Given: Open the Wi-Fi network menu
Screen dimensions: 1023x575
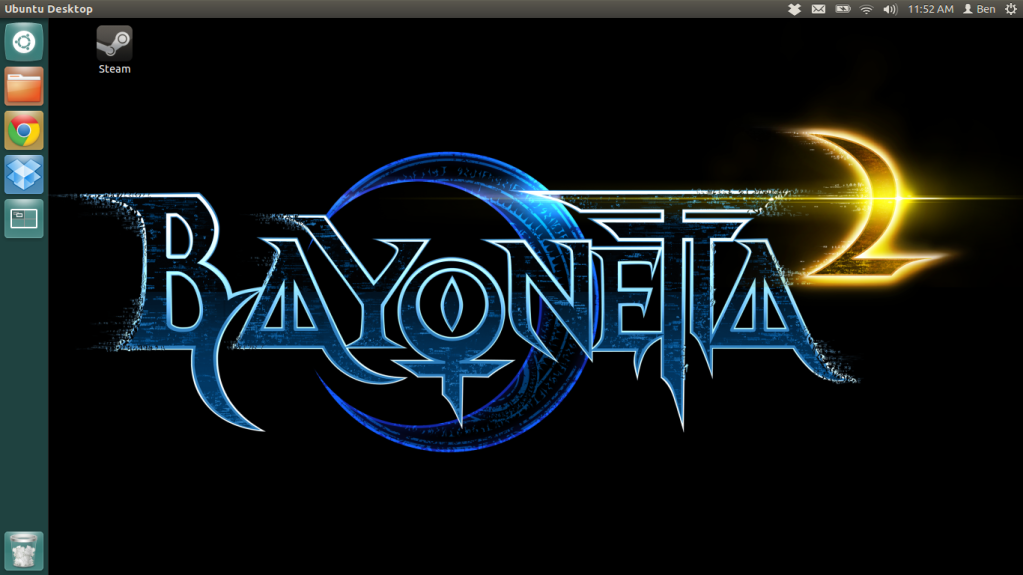Looking at the screenshot, I should tap(866, 9).
